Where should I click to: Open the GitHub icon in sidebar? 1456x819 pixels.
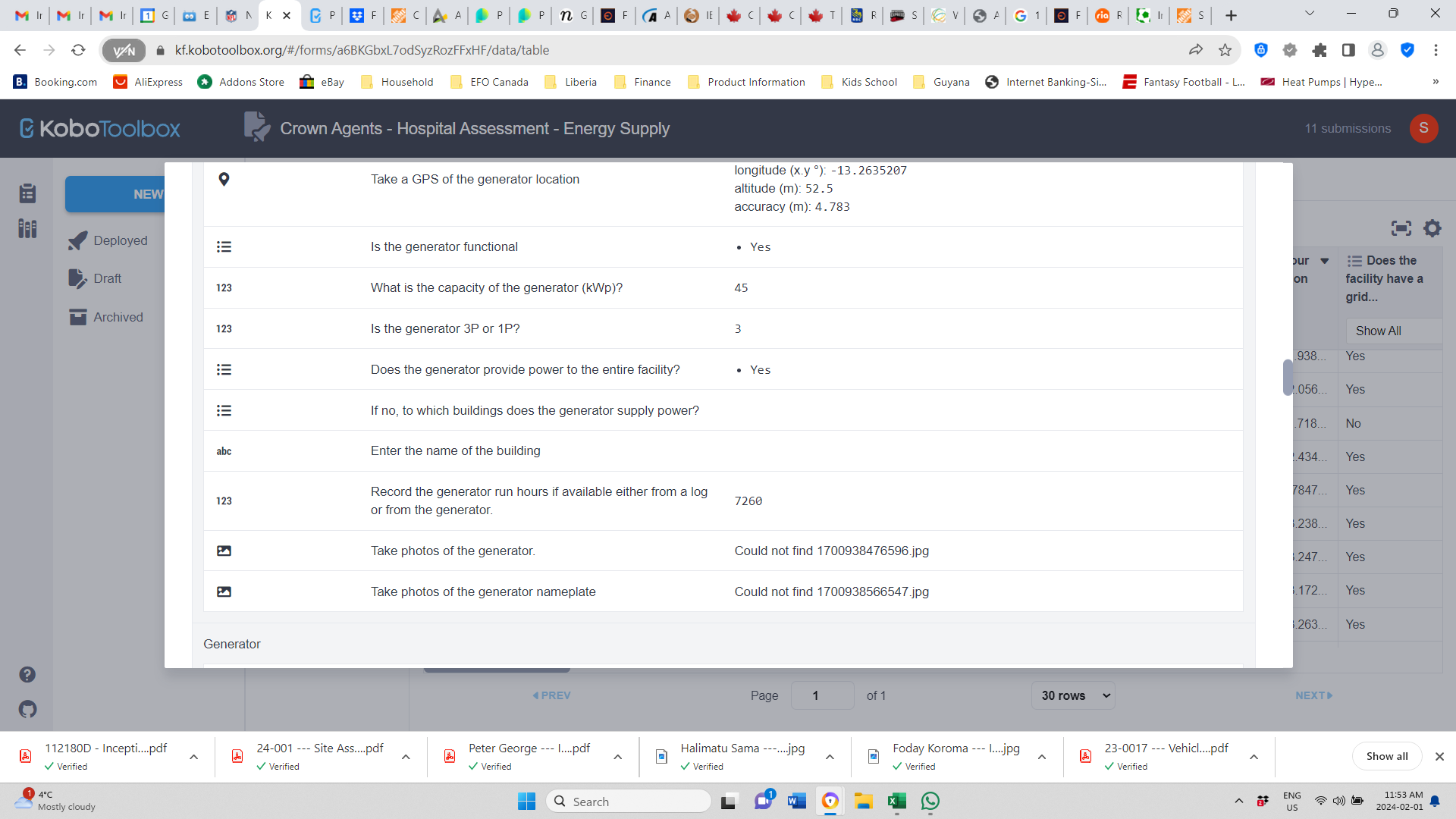[x=27, y=710]
